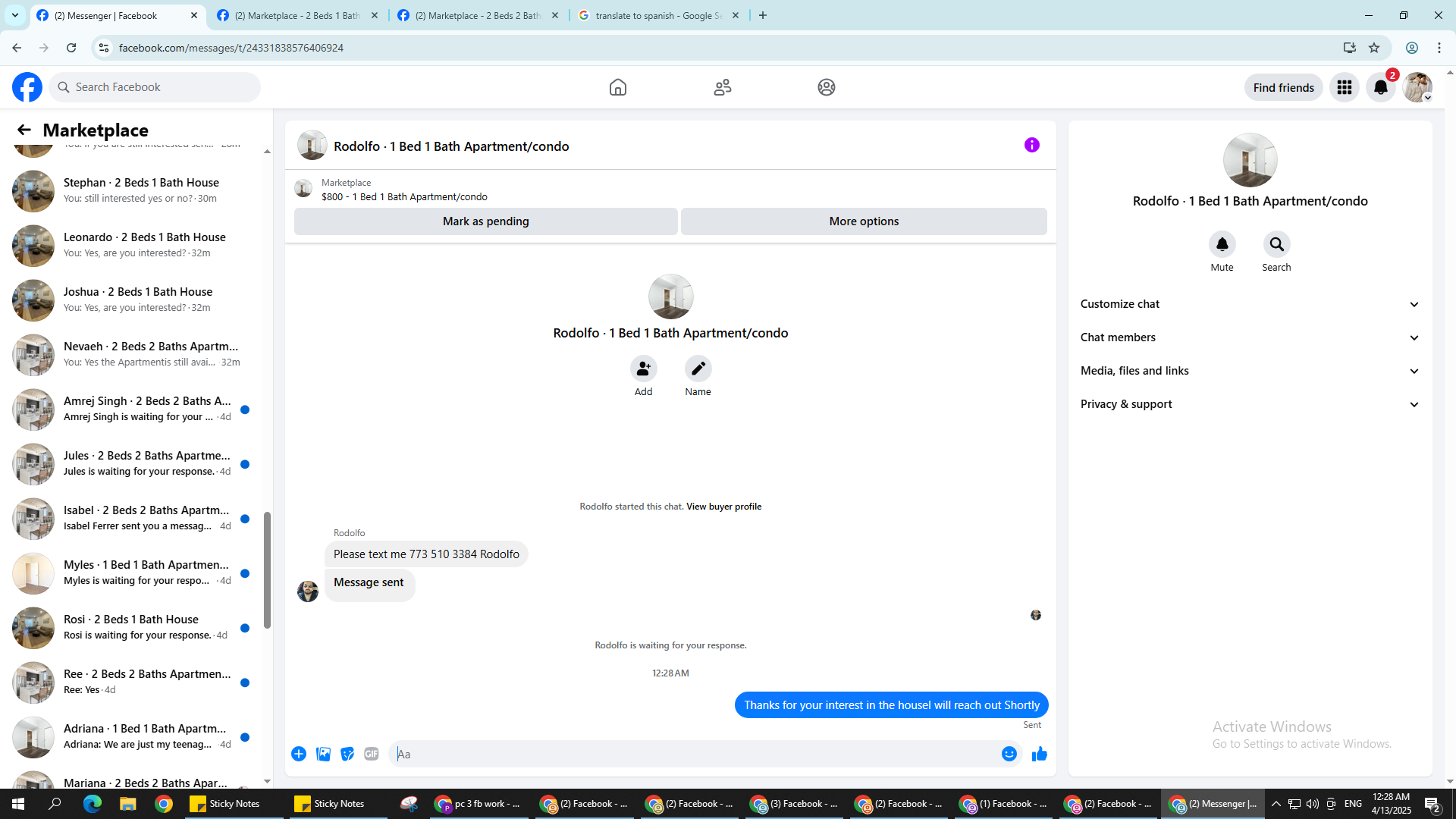Open the emoji picker
Screen dimensions: 1456x819
[x=1009, y=754]
